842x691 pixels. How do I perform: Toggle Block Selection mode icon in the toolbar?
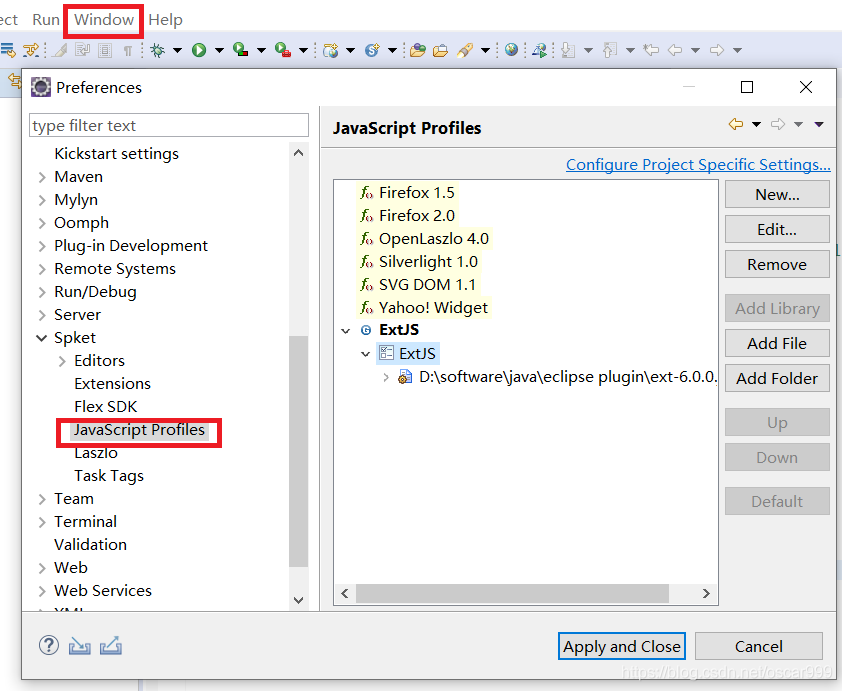coord(105,50)
